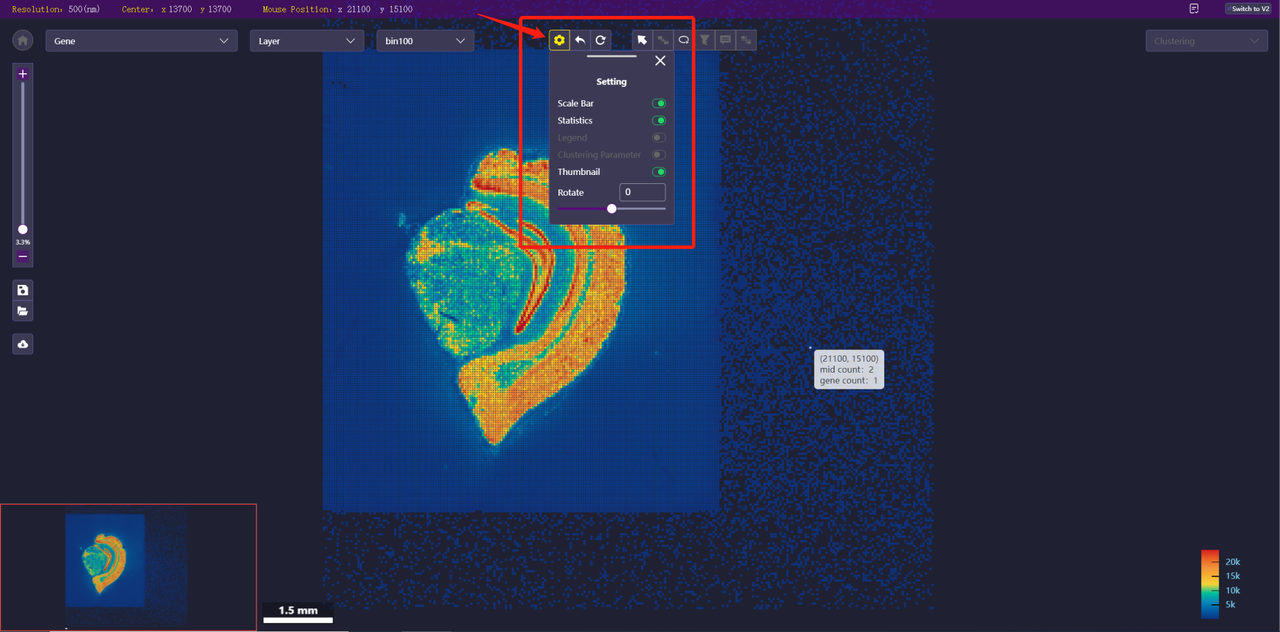Click the save disk icon
Screen dimensions: 1280x632
[x=23, y=290]
